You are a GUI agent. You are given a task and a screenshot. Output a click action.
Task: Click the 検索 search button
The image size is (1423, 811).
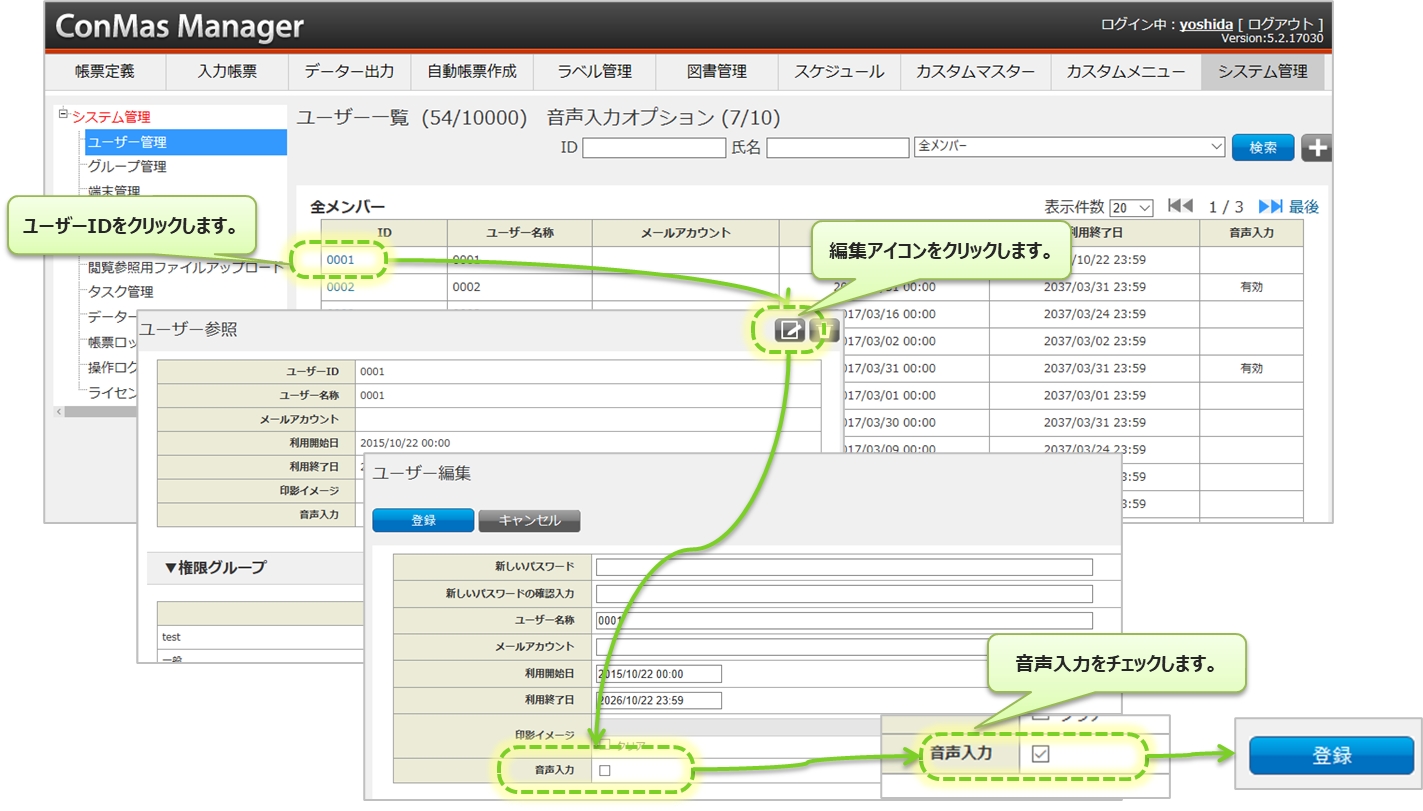1263,147
